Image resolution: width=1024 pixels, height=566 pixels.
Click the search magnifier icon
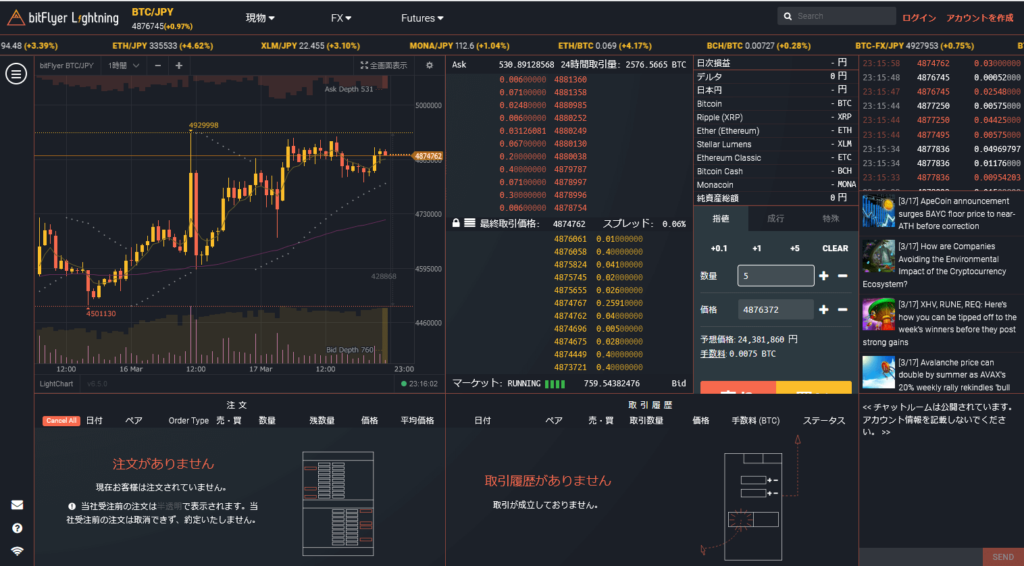pos(788,16)
